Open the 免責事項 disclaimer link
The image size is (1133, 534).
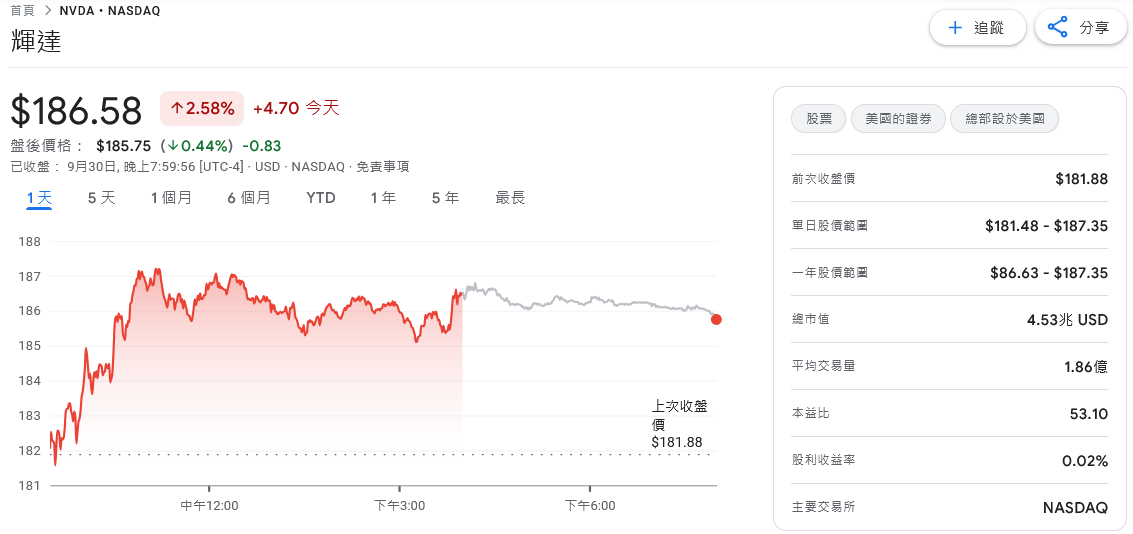point(382,167)
